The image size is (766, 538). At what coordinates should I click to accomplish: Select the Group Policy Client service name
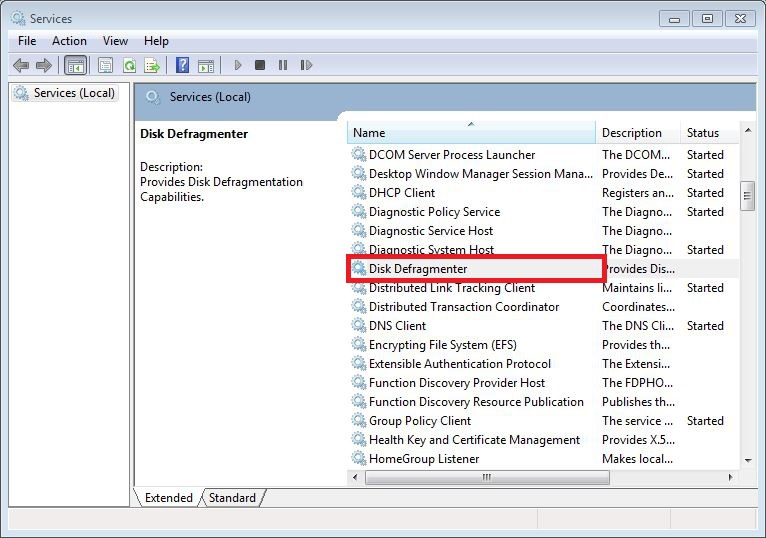pyautogui.click(x=420, y=421)
